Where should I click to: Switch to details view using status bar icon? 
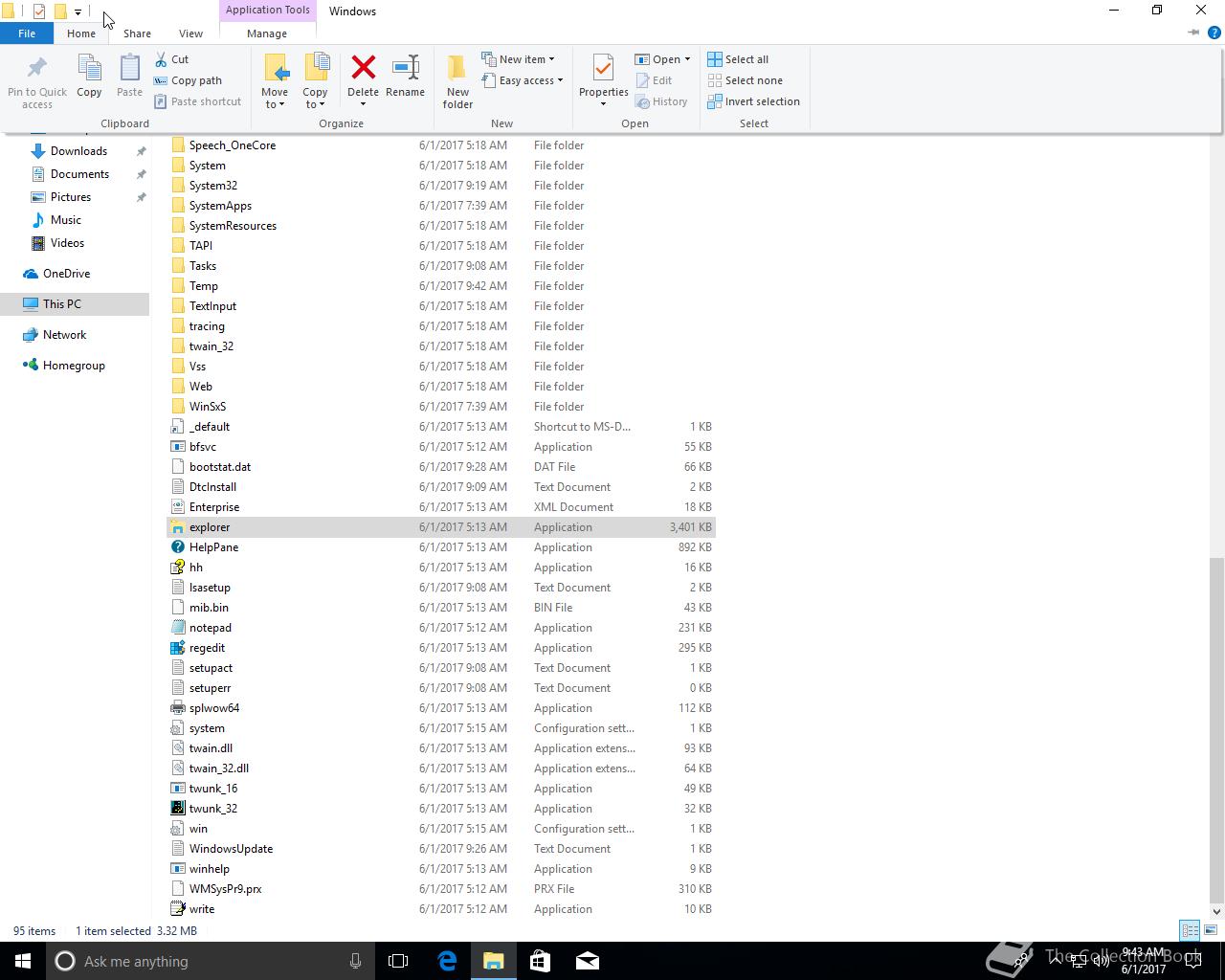tap(1190, 930)
